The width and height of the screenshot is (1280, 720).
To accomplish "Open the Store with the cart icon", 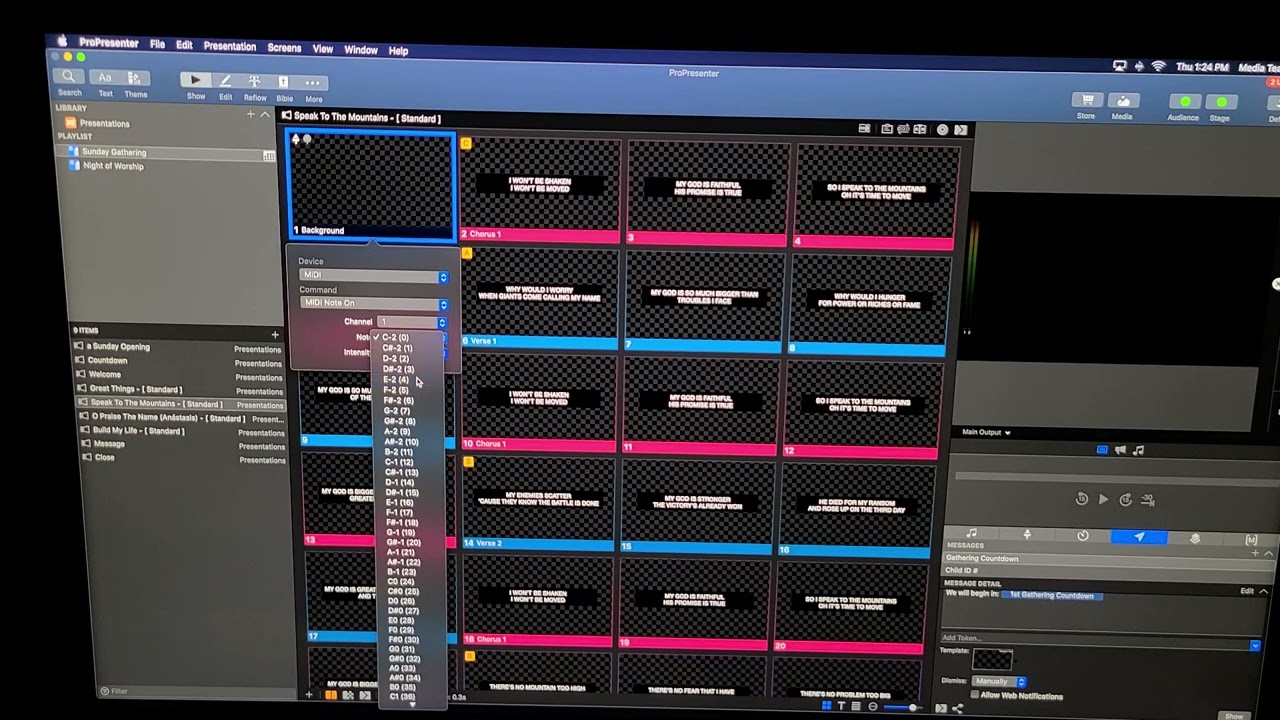I will tap(1086, 100).
